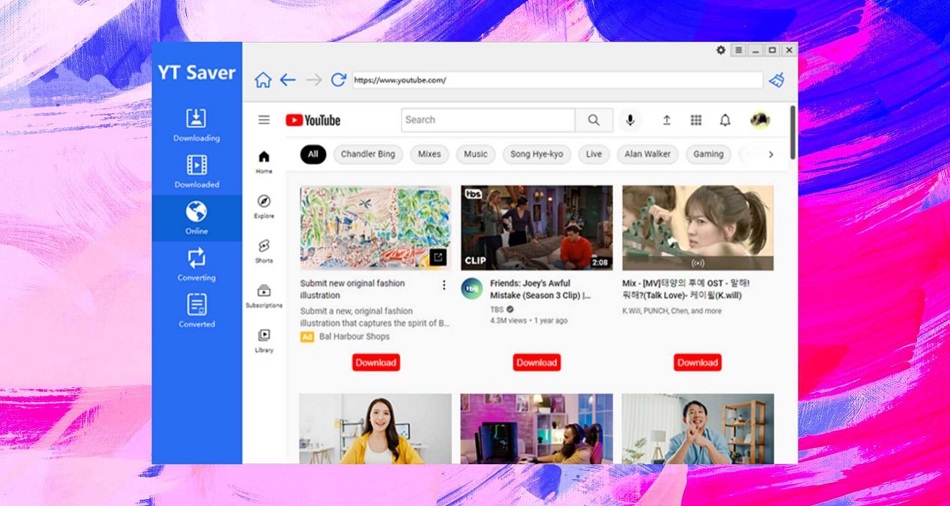Screen dimensions: 950x506
Task: Navigate back with the left arrow
Action: click(288, 80)
